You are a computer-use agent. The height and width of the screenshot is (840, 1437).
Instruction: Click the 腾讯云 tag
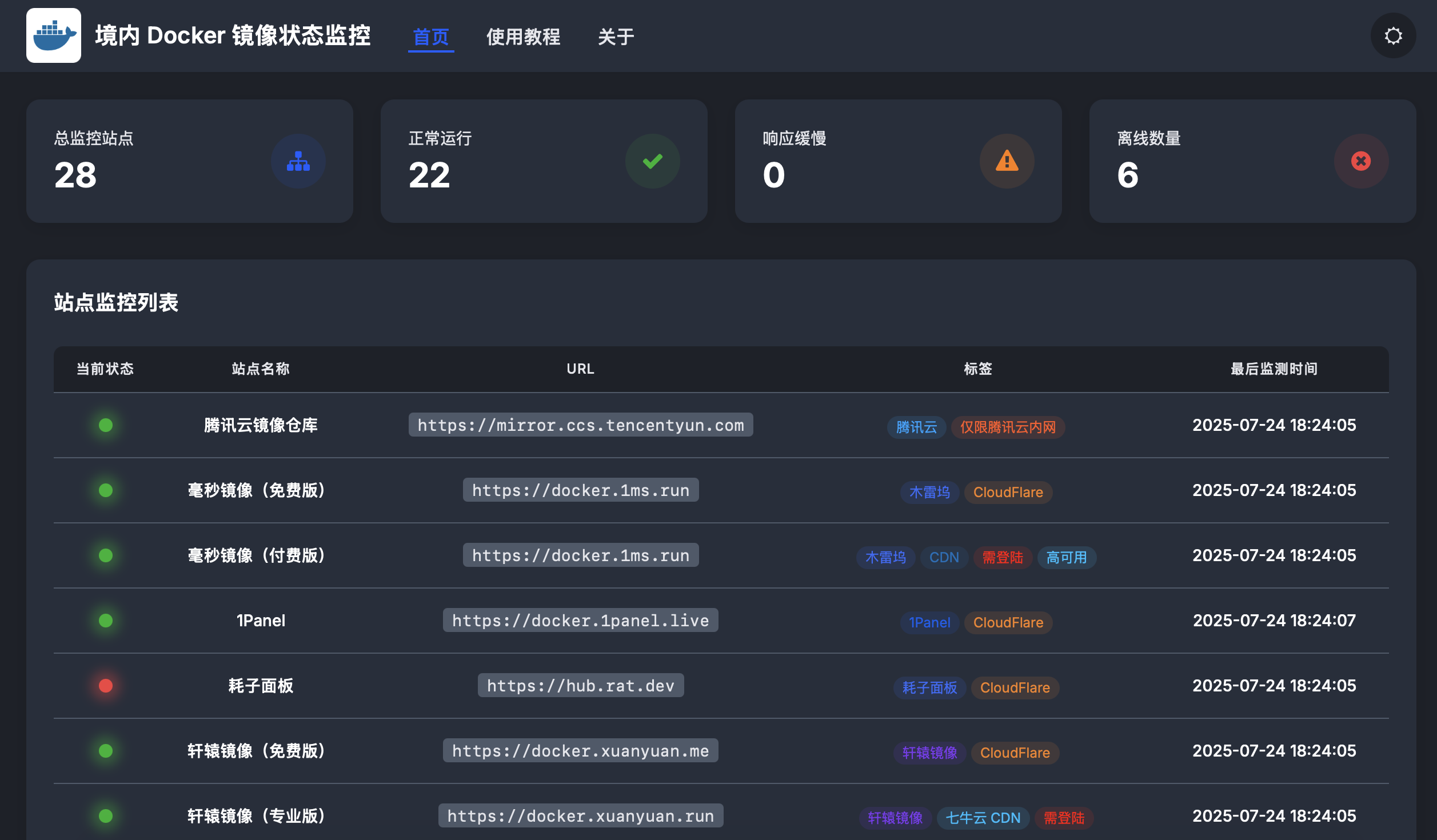(916, 427)
